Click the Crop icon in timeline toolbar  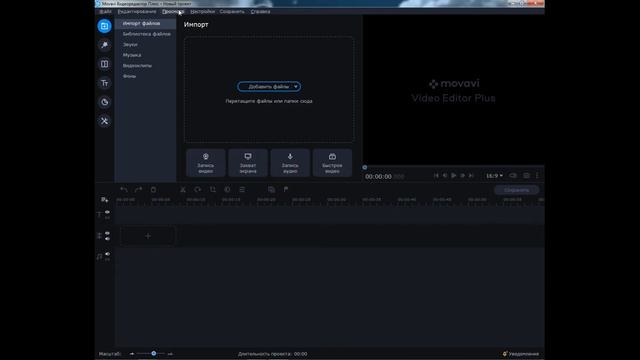click(x=213, y=189)
